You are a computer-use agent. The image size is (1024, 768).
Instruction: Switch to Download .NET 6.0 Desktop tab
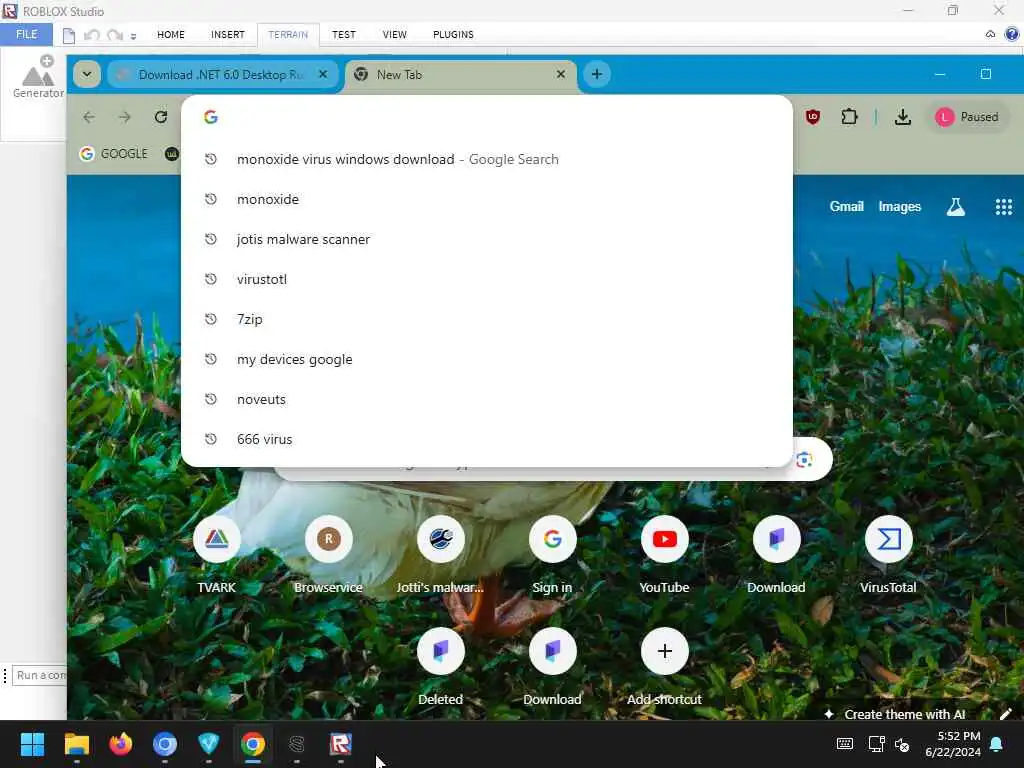[x=222, y=75]
